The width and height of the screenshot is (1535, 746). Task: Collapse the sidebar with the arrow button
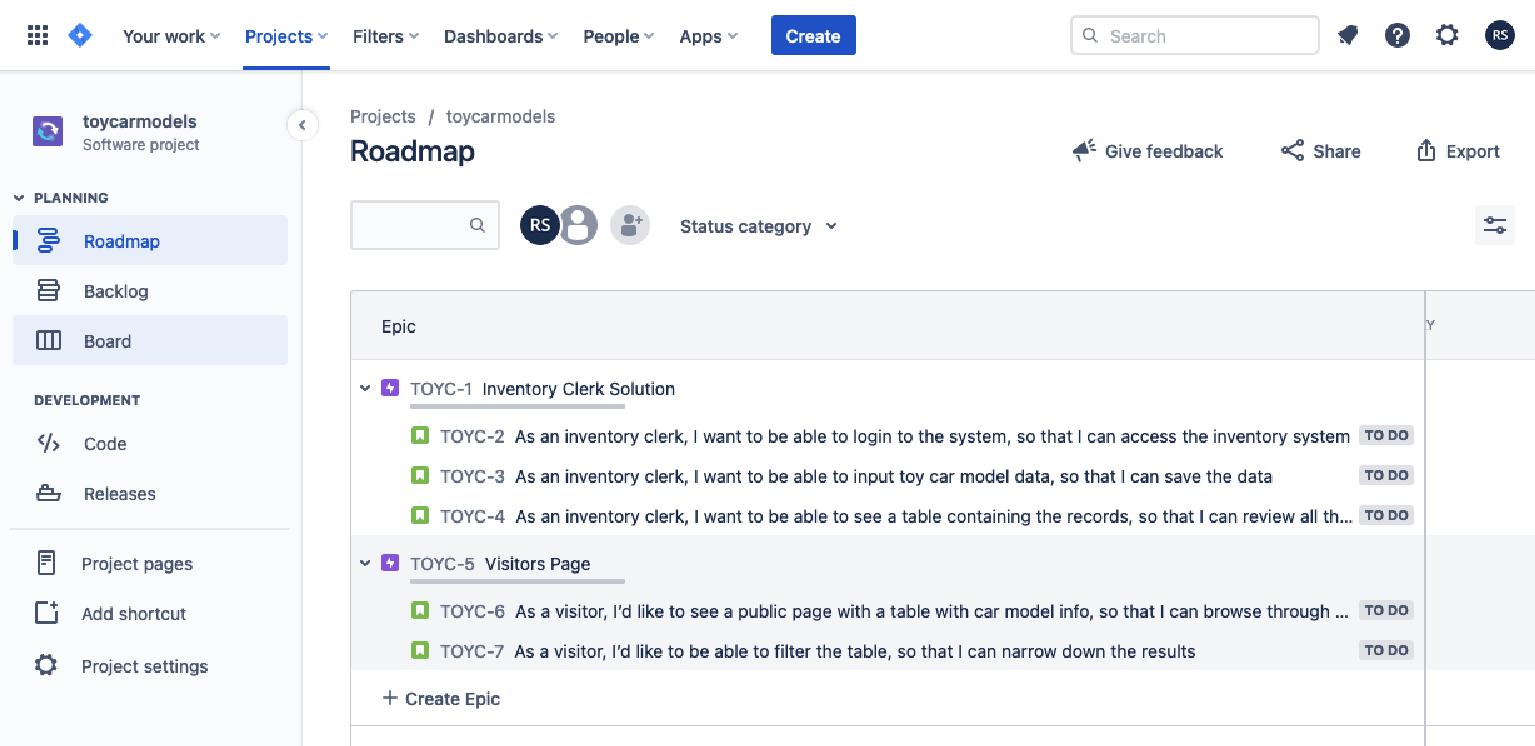coord(302,125)
